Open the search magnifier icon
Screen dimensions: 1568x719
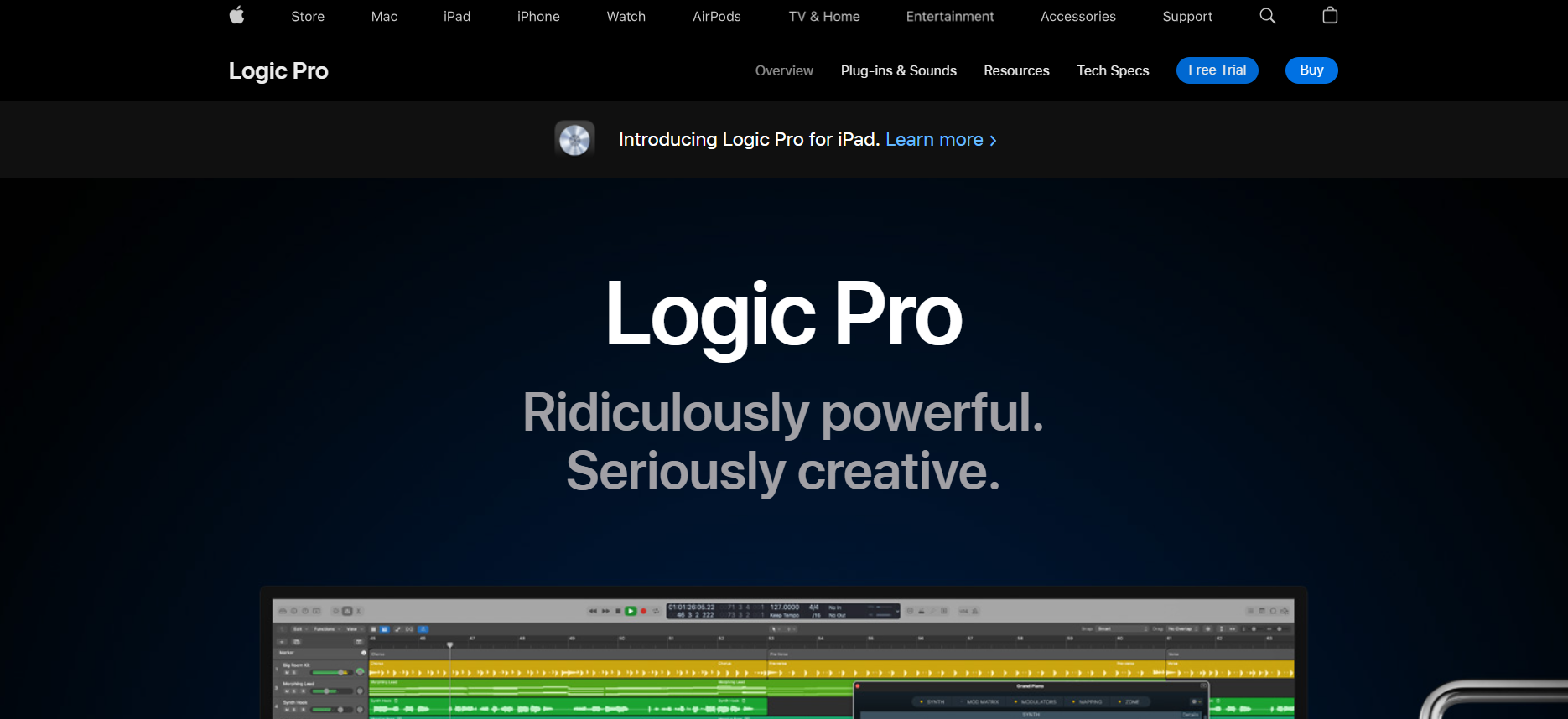point(1268,16)
